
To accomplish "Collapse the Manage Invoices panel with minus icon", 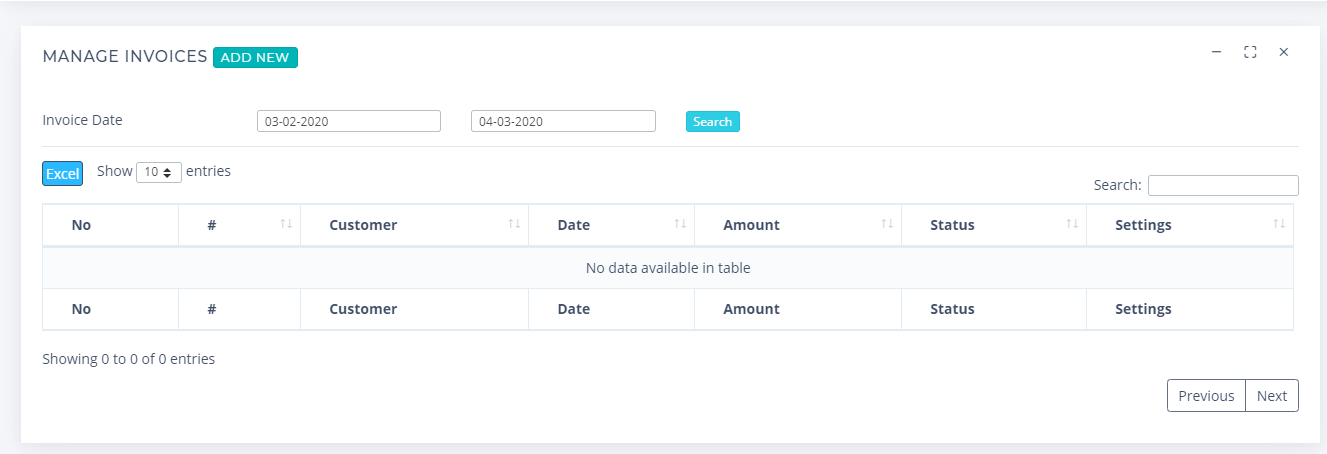I will 1216,51.
